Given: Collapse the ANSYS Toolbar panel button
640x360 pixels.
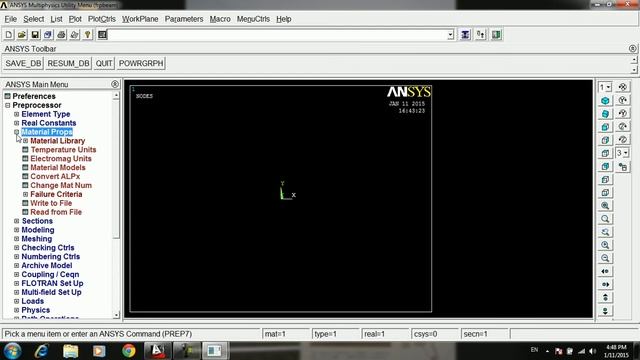Looking at the screenshot, I should click(632, 49).
